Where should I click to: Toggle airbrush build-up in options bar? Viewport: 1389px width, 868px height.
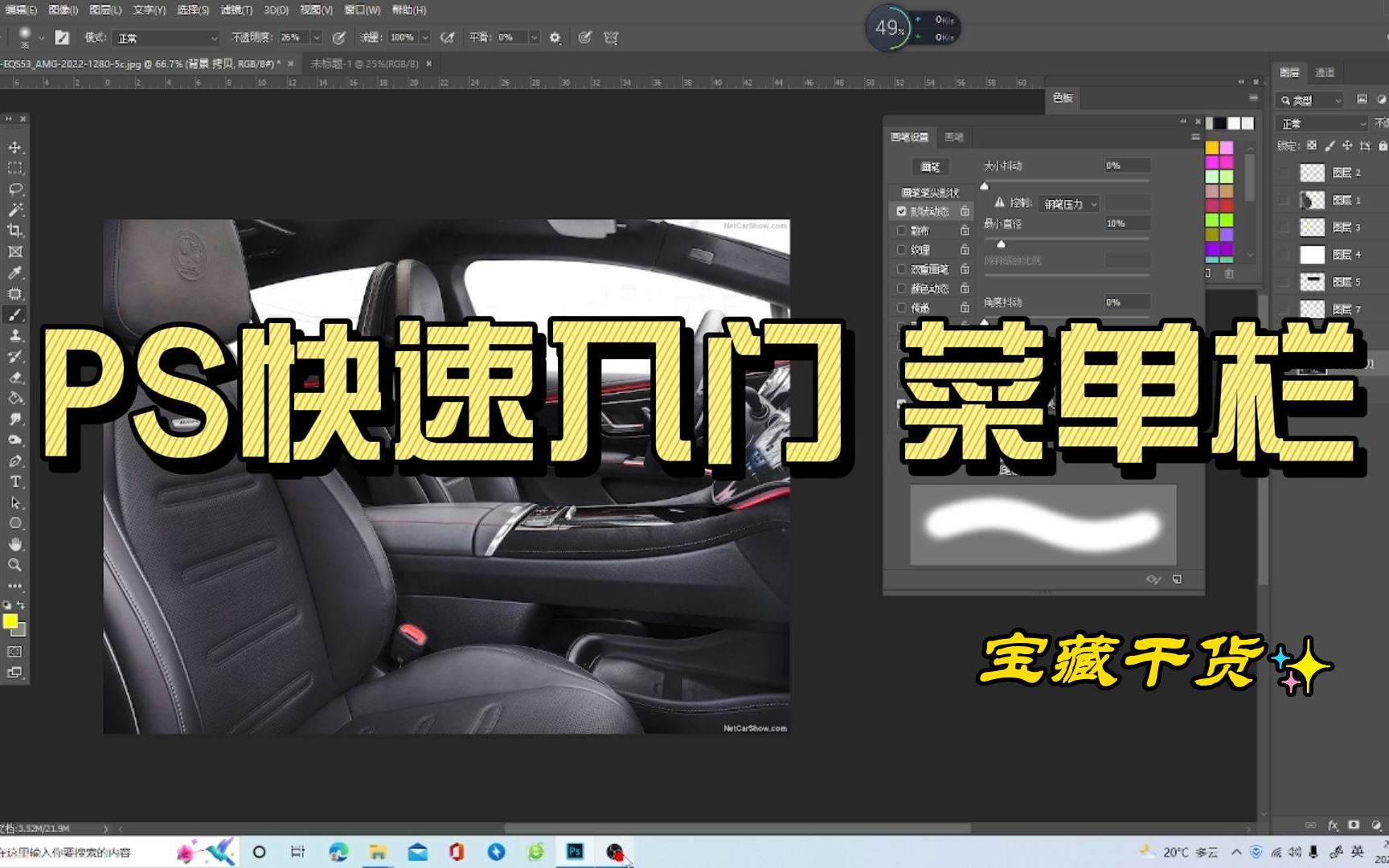(448, 37)
